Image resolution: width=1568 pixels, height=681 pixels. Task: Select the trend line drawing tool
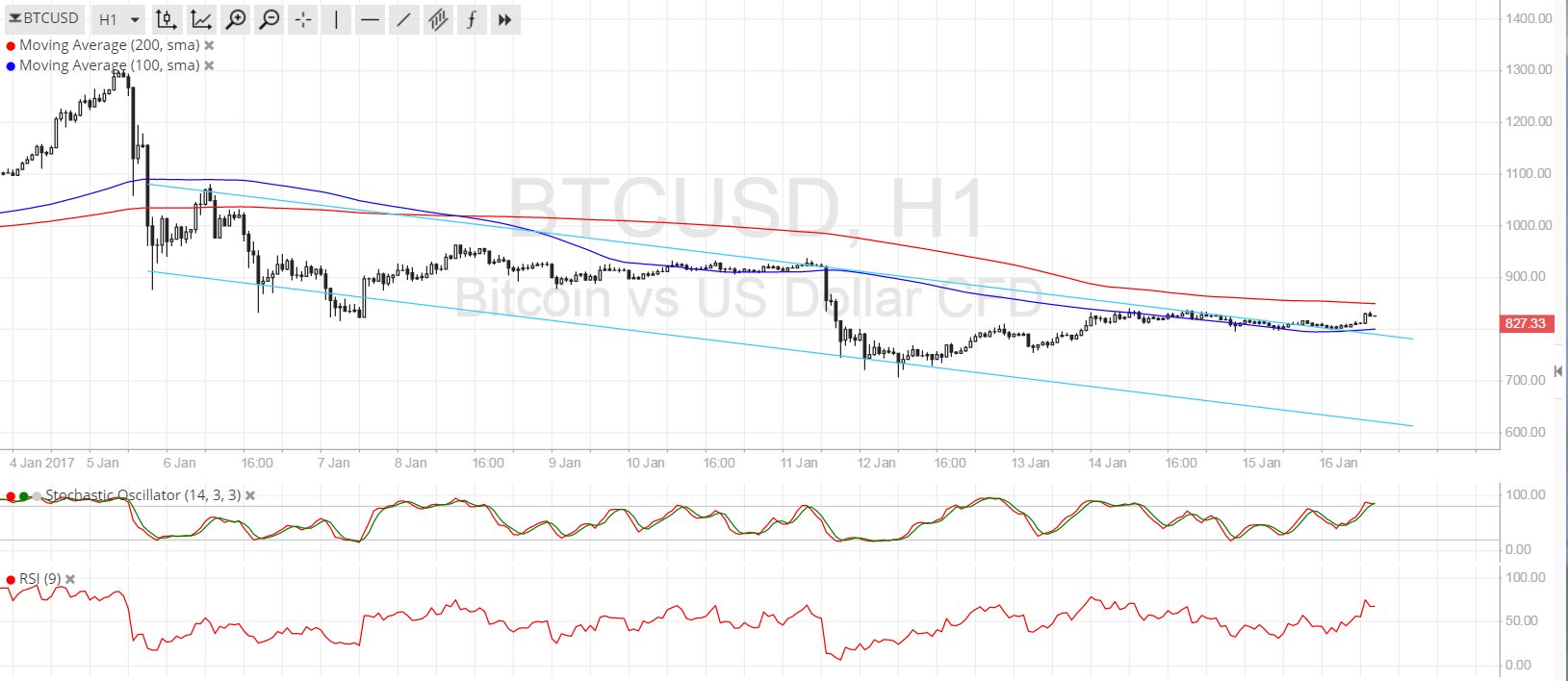403,19
